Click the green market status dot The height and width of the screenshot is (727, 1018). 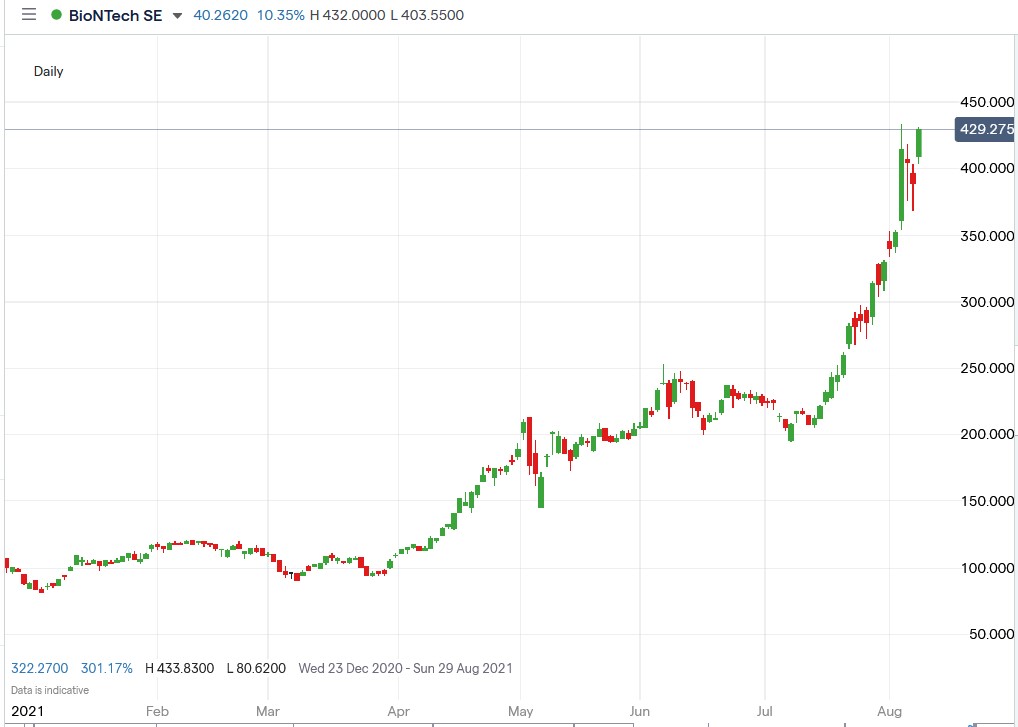(56, 15)
